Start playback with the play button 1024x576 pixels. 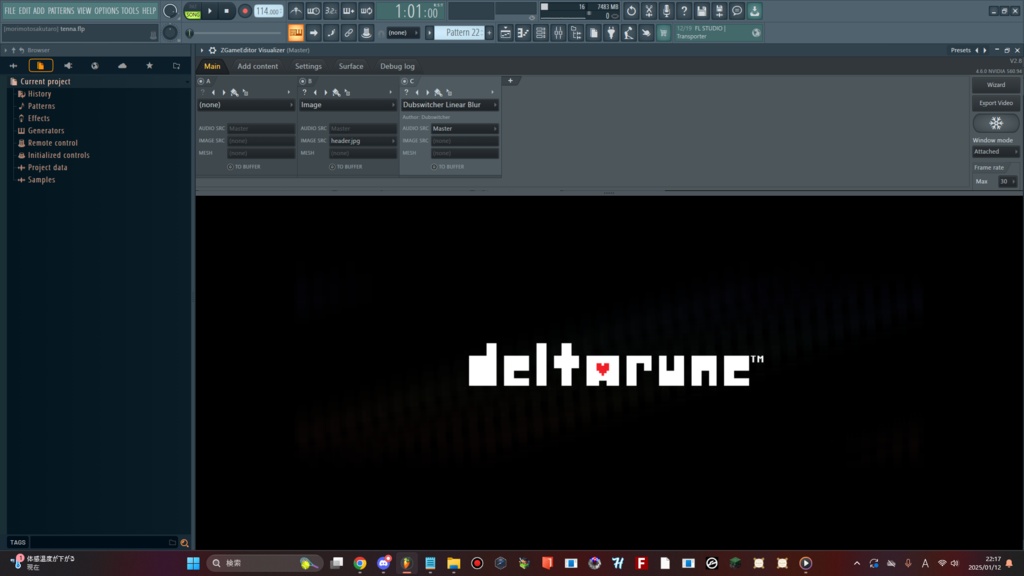pos(210,11)
